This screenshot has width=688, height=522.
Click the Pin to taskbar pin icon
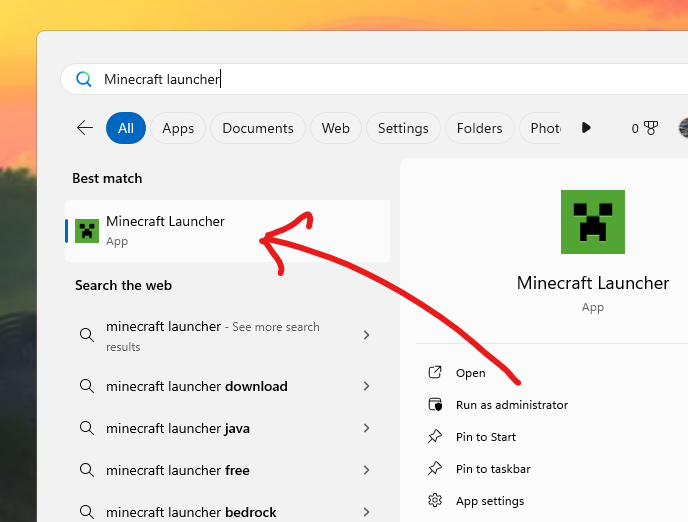pos(435,468)
